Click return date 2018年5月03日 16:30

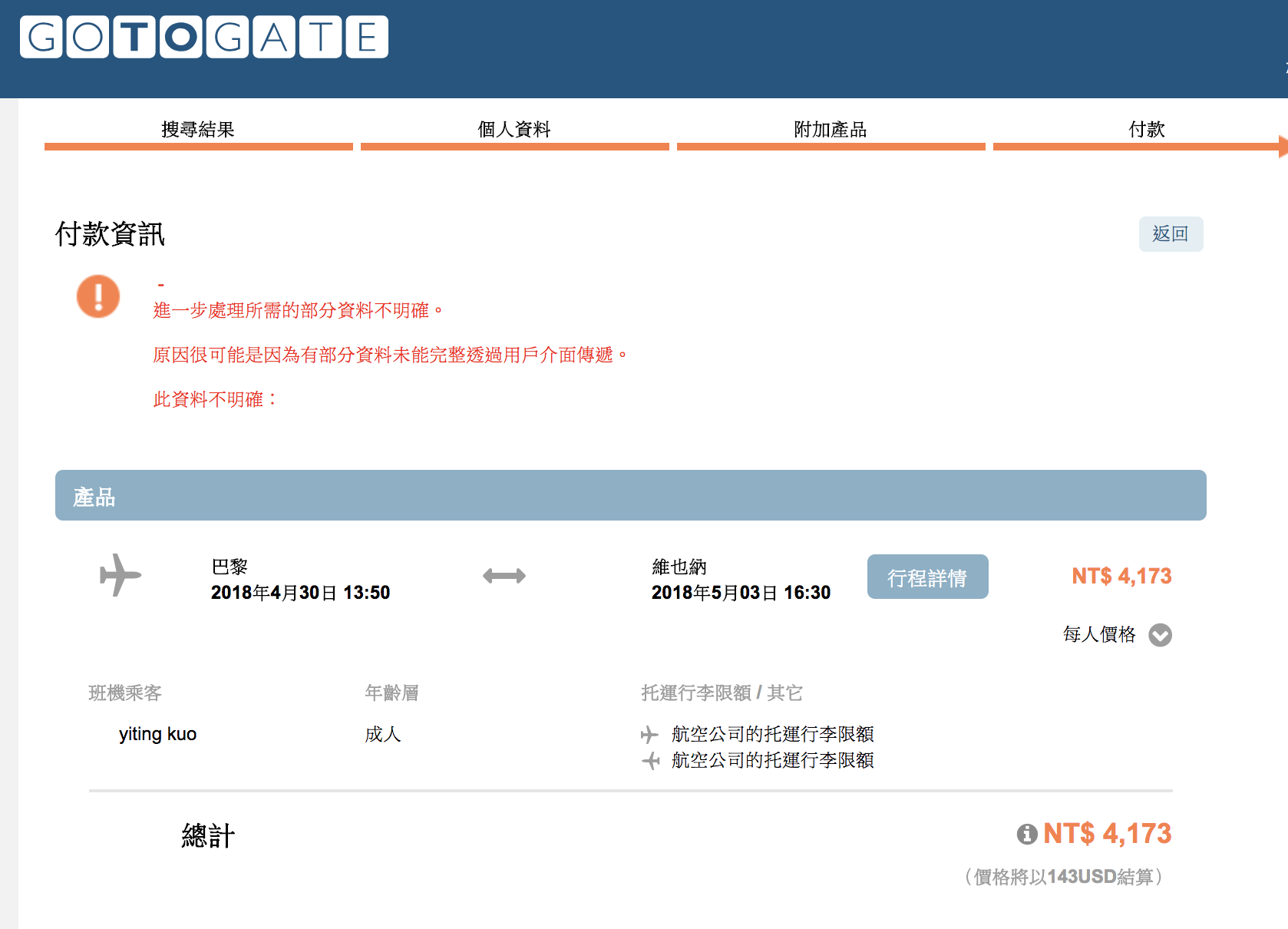tap(741, 593)
